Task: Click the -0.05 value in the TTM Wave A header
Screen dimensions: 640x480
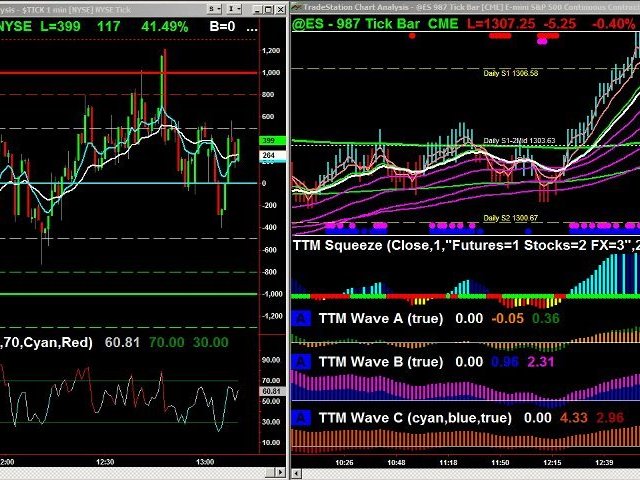Action: pyautogui.click(x=507, y=318)
